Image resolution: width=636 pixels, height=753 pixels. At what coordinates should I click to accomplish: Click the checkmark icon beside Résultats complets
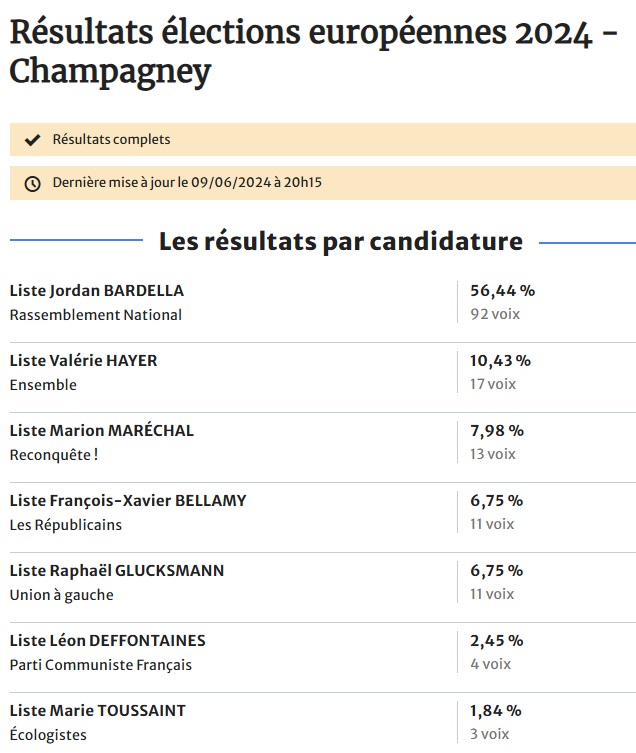click(33, 140)
